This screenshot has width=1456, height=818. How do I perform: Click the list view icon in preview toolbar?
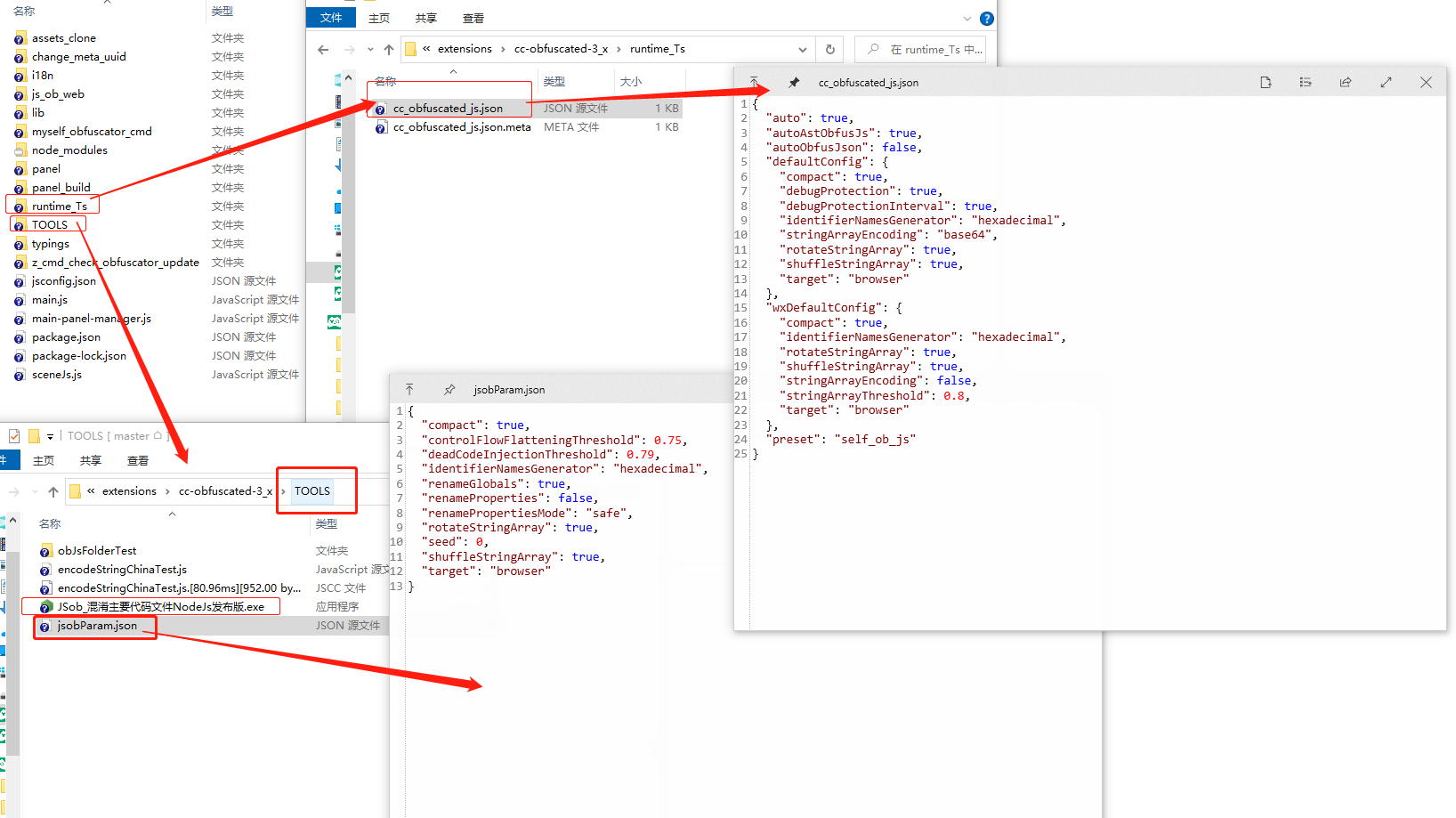1306,83
